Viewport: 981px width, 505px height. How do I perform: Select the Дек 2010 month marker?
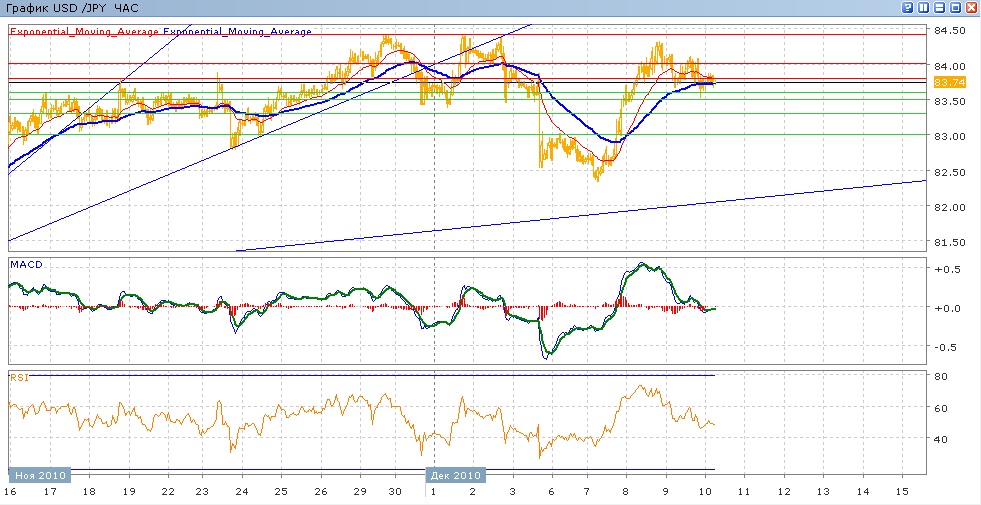pos(455,475)
